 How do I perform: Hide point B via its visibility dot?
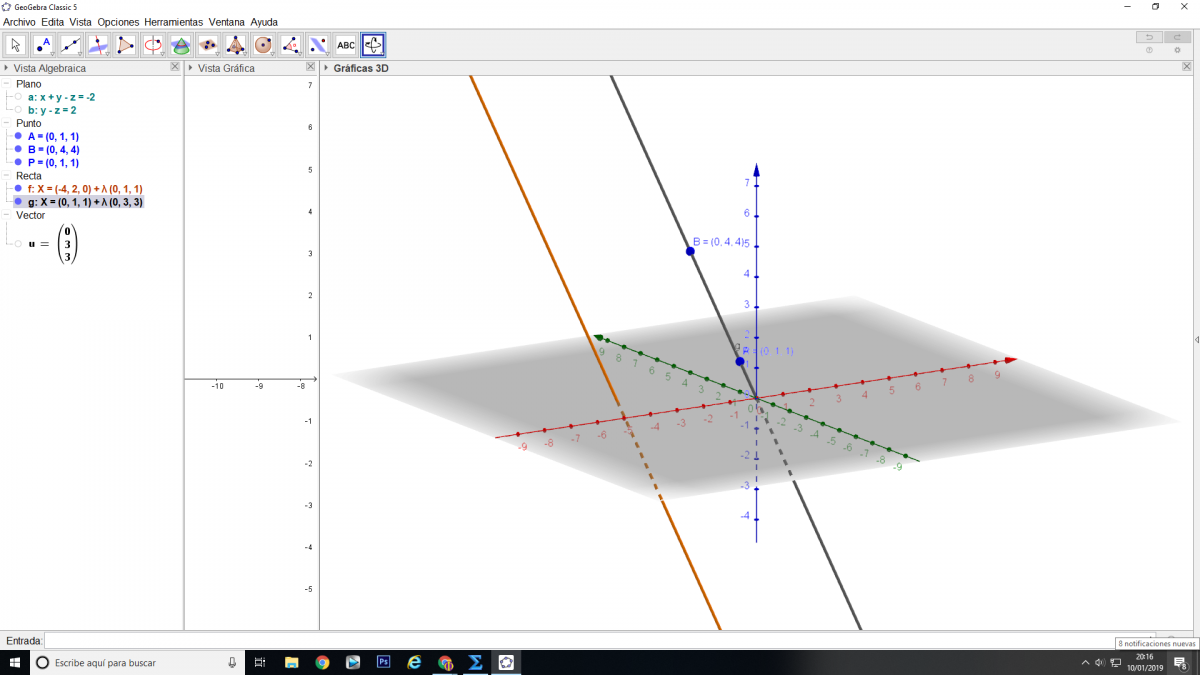pyautogui.click(x=18, y=149)
